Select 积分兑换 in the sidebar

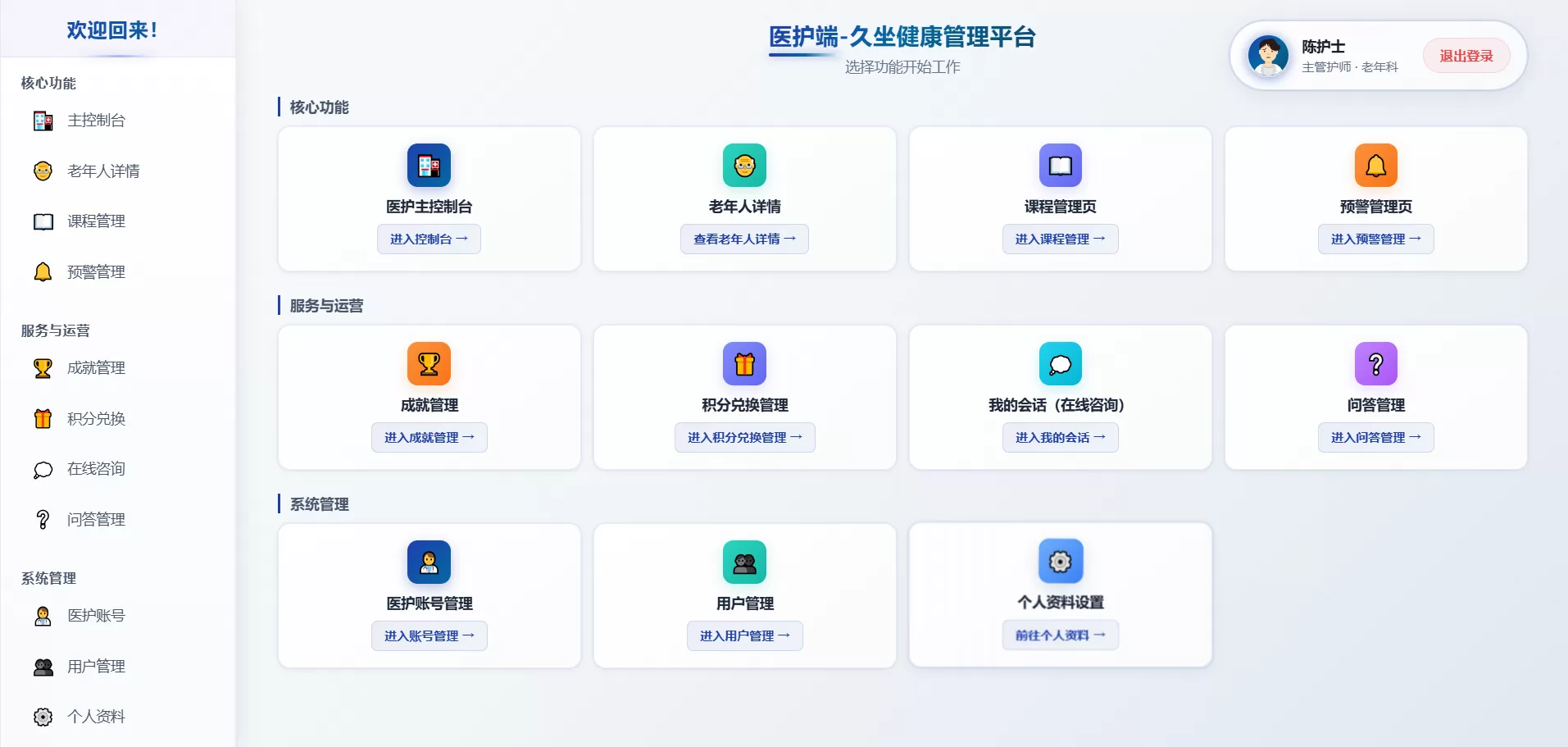(x=96, y=419)
